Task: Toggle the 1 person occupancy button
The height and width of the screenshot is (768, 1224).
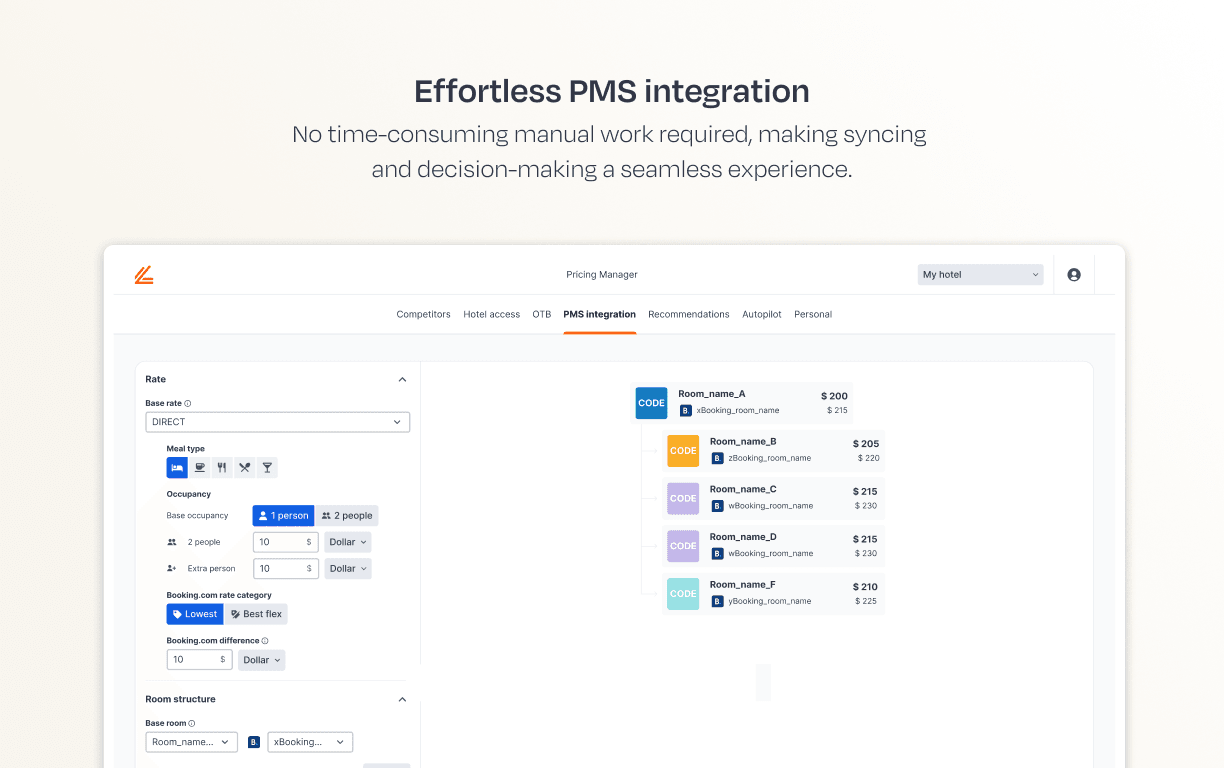Action: (283, 515)
